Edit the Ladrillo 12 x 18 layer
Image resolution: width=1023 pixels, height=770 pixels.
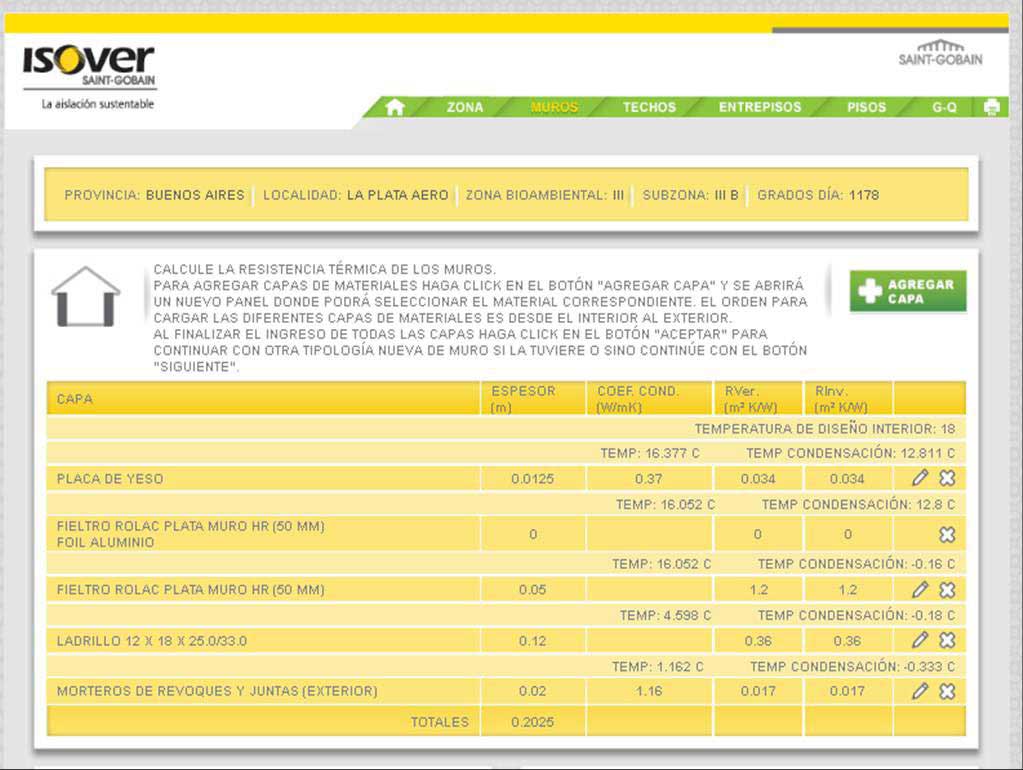(x=920, y=640)
